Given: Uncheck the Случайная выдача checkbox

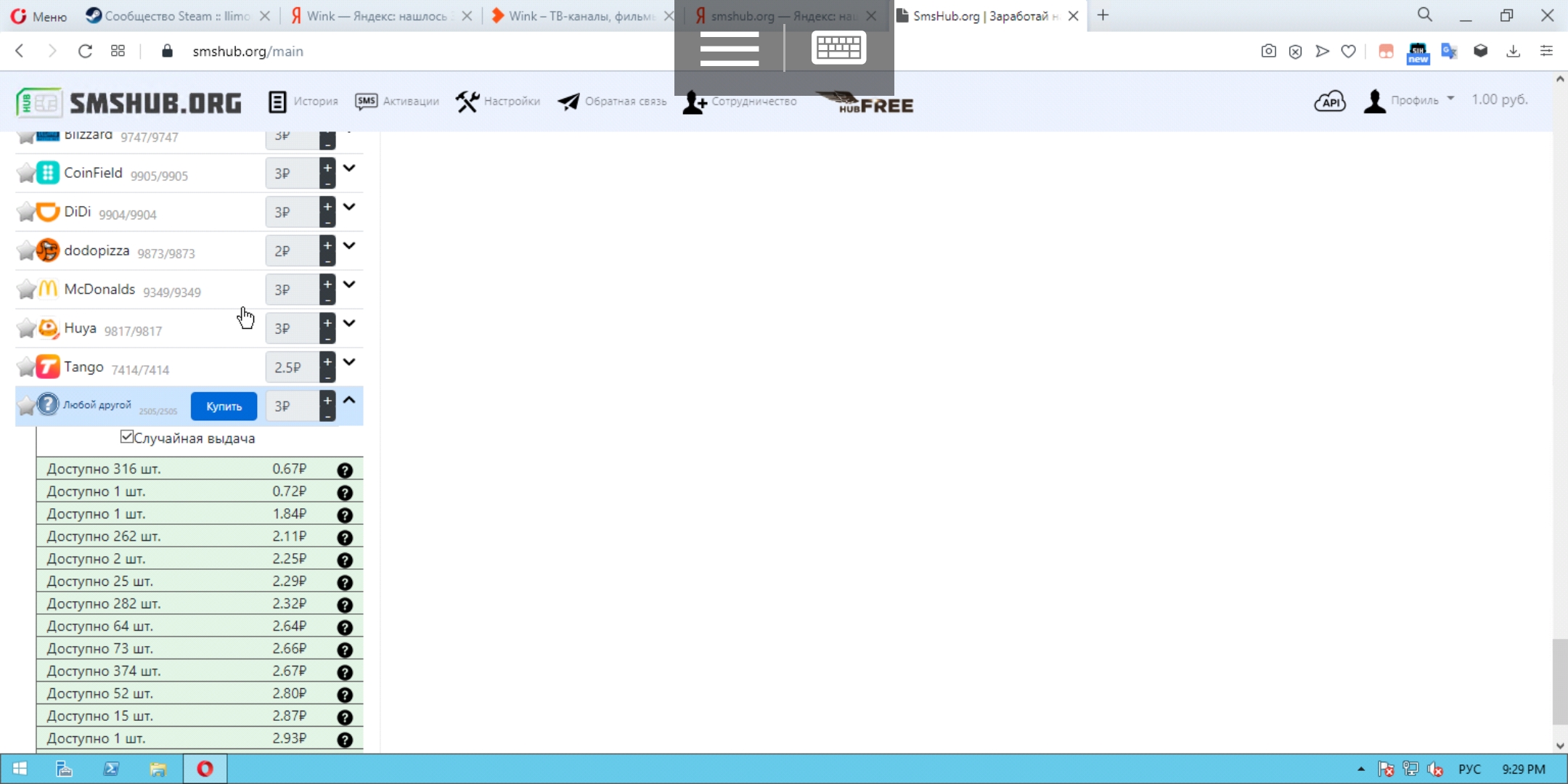Looking at the screenshot, I should (127, 437).
